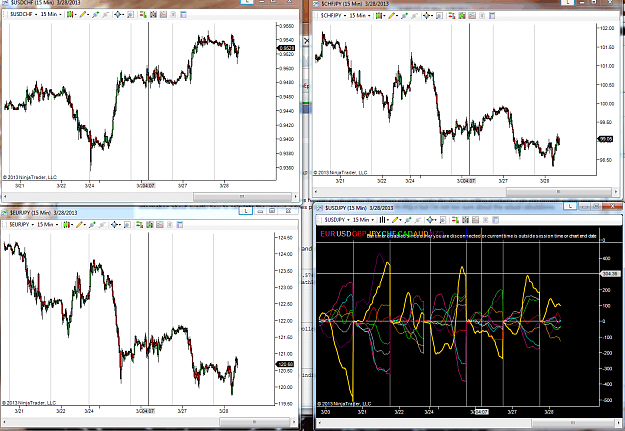Open properties icon at end of EURJPY toolbar
The height and width of the screenshot is (431, 625).
[x=180, y=224]
